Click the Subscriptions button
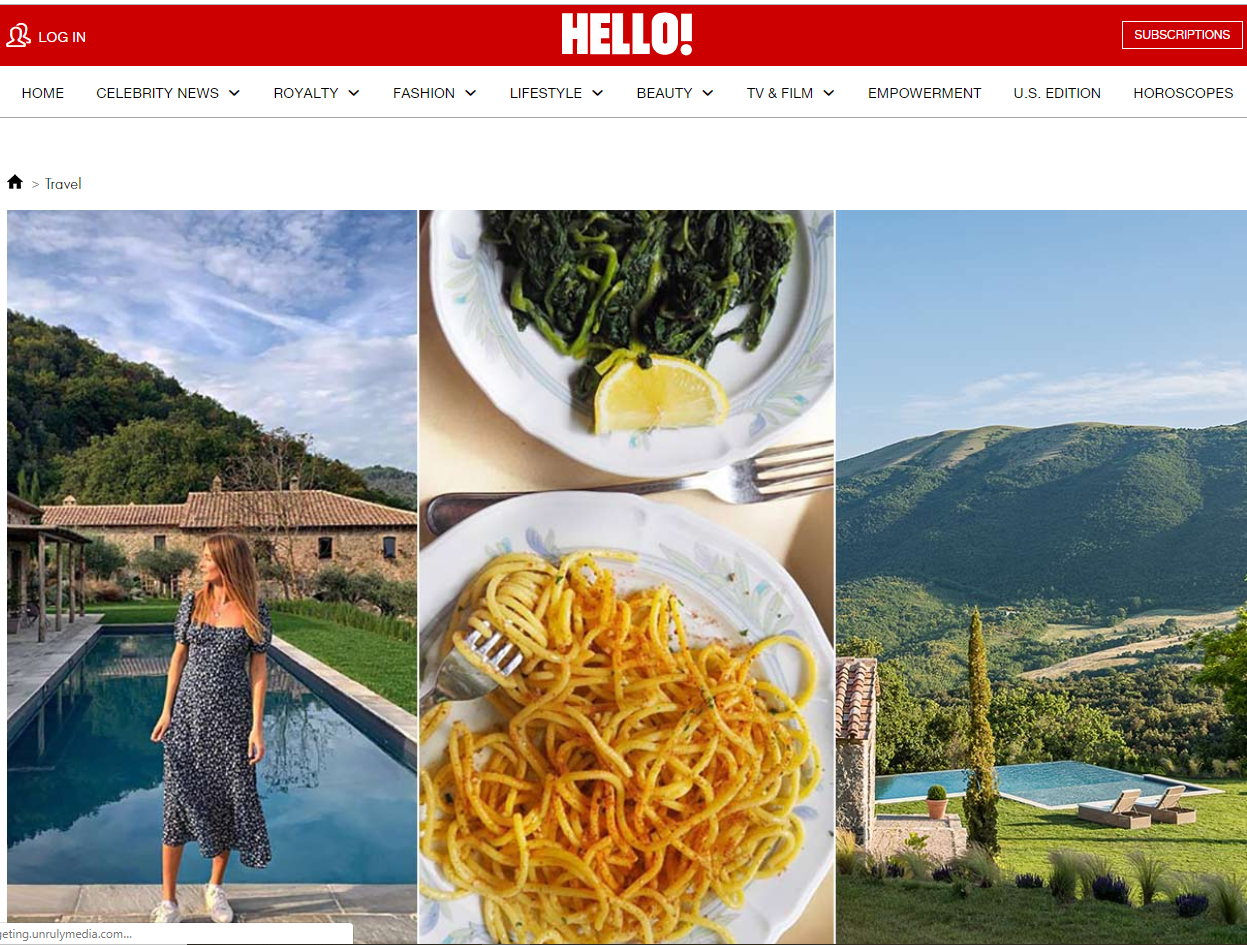Screen dimensions: 1247x945 [x=1182, y=35]
